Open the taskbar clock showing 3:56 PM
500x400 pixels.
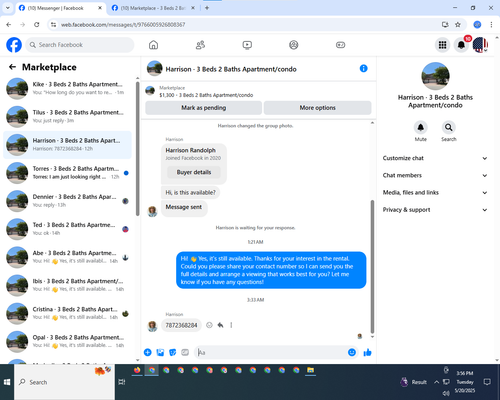coord(465,382)
